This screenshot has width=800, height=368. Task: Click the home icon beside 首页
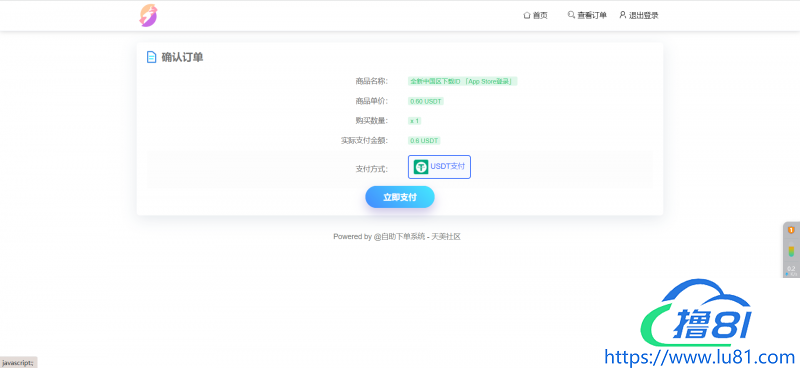click(527, 16)
